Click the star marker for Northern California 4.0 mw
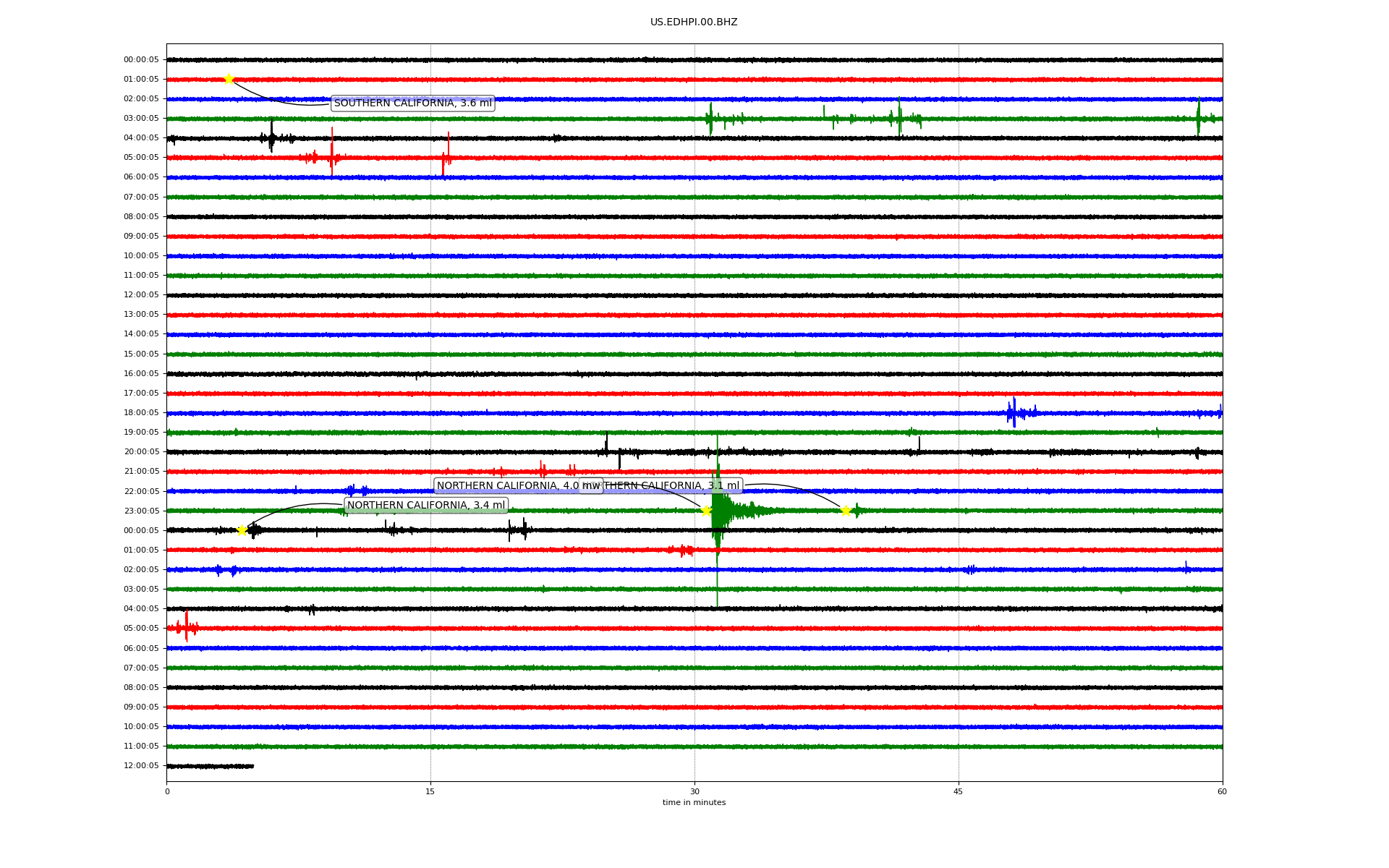 click(x=706, y=511)
